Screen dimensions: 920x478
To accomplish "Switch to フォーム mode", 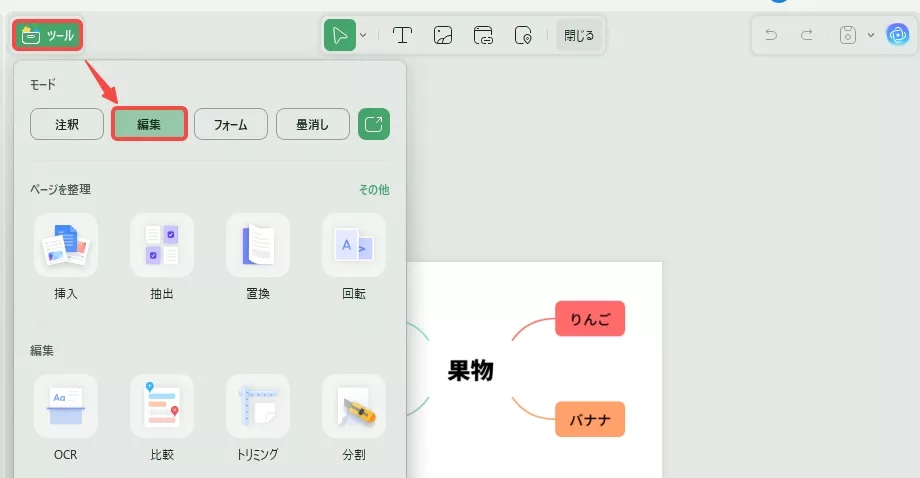I will (x=231, y=124).
